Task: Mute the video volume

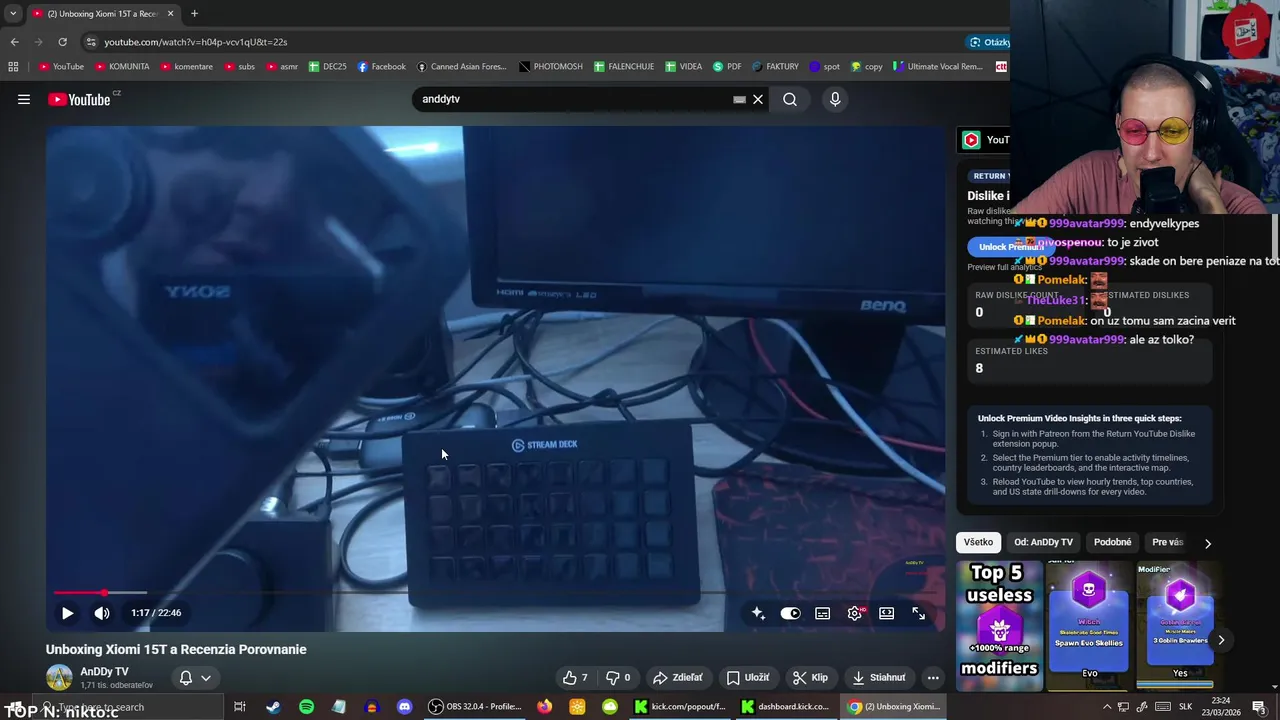Action: (102, 613)
